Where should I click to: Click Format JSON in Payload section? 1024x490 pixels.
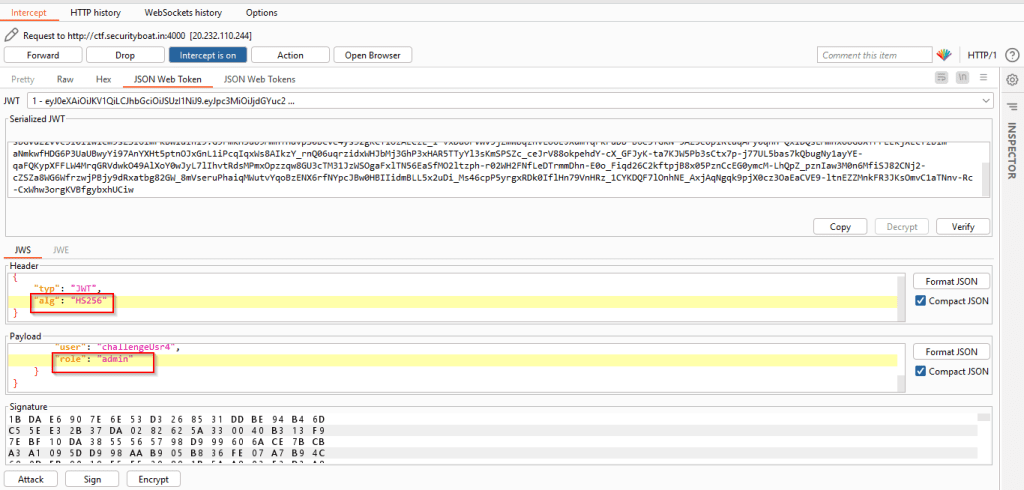(x=951, y=351)
